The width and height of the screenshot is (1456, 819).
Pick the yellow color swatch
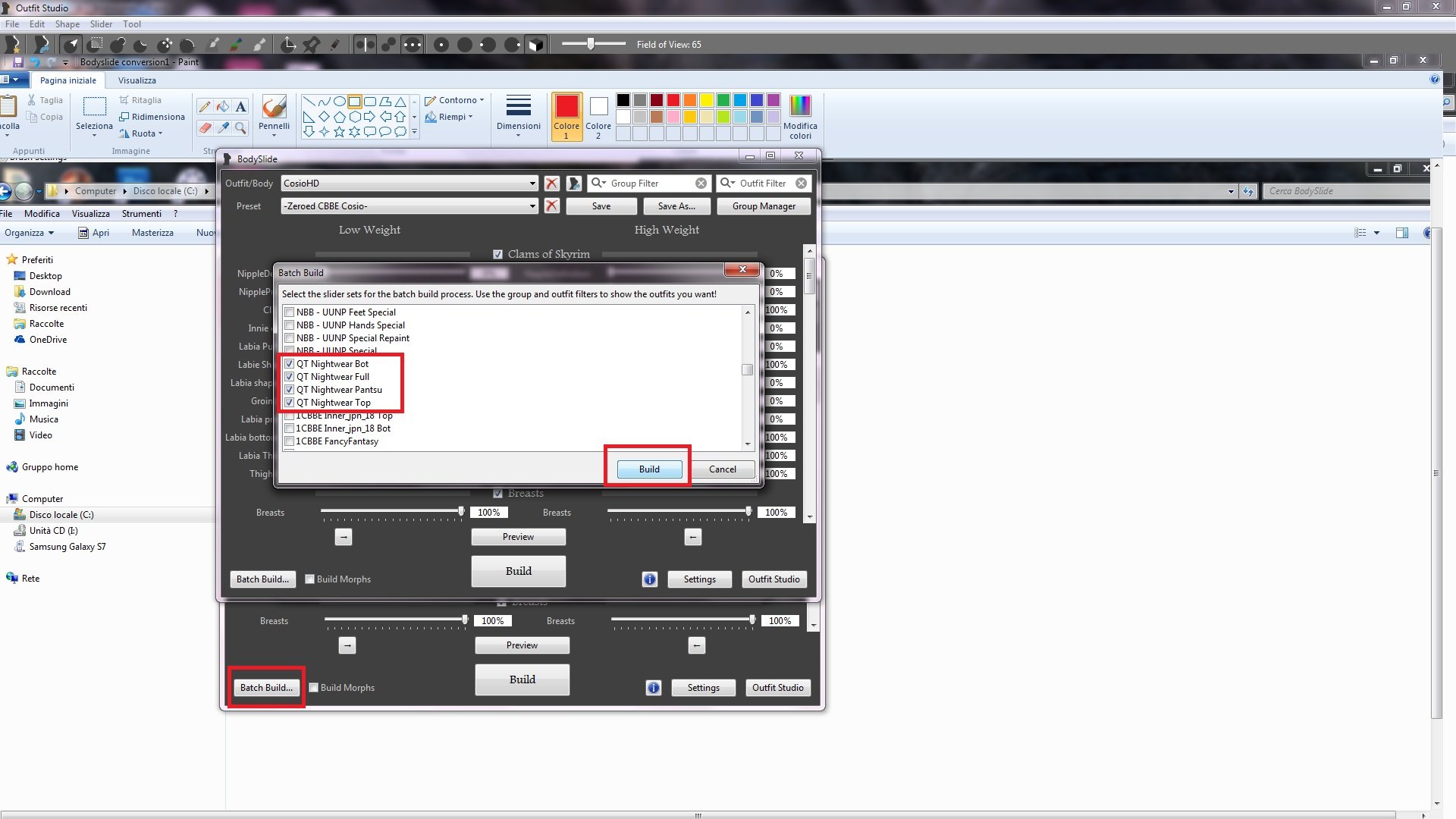tap(706, 100)
